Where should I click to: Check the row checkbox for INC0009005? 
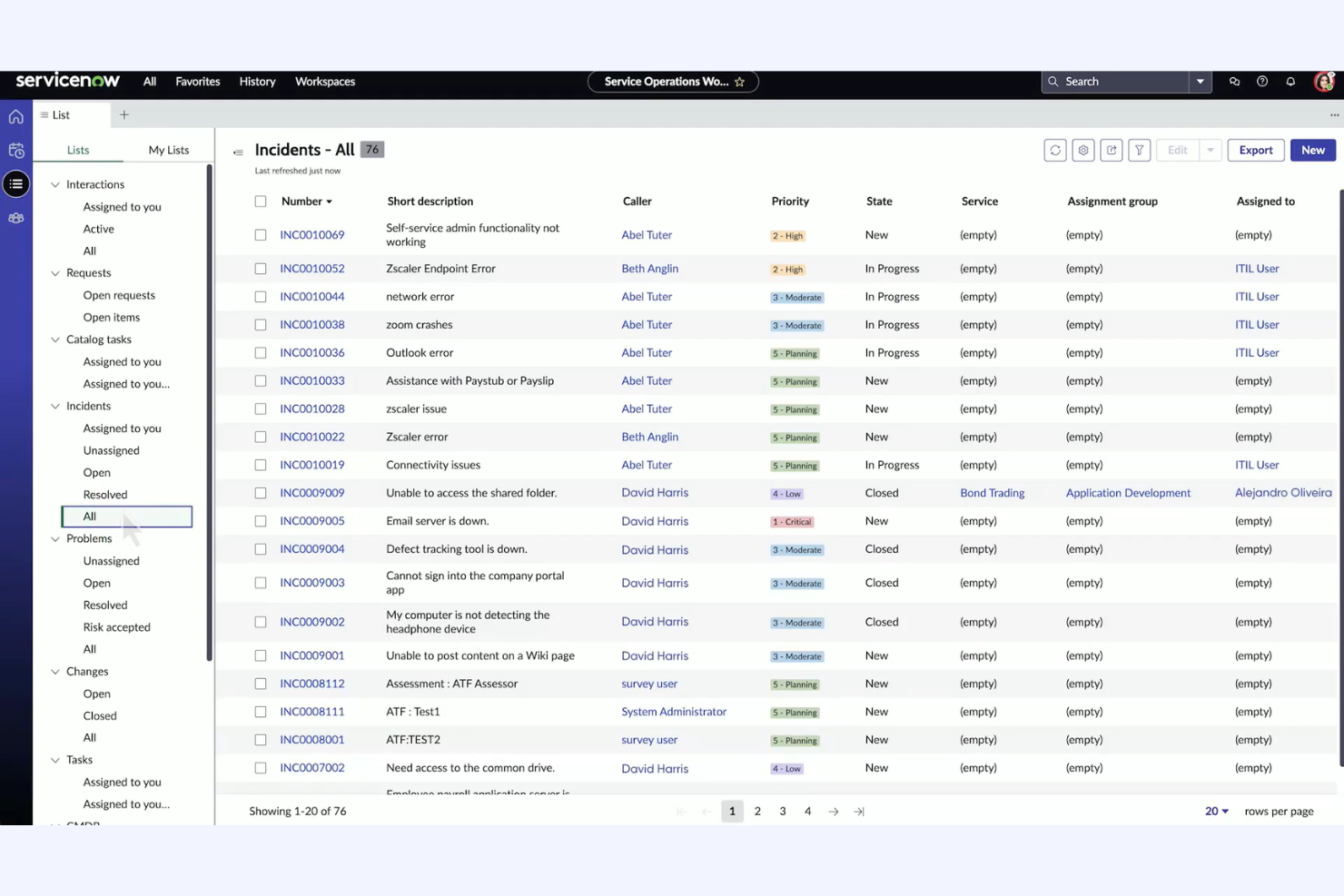[261, 521]
